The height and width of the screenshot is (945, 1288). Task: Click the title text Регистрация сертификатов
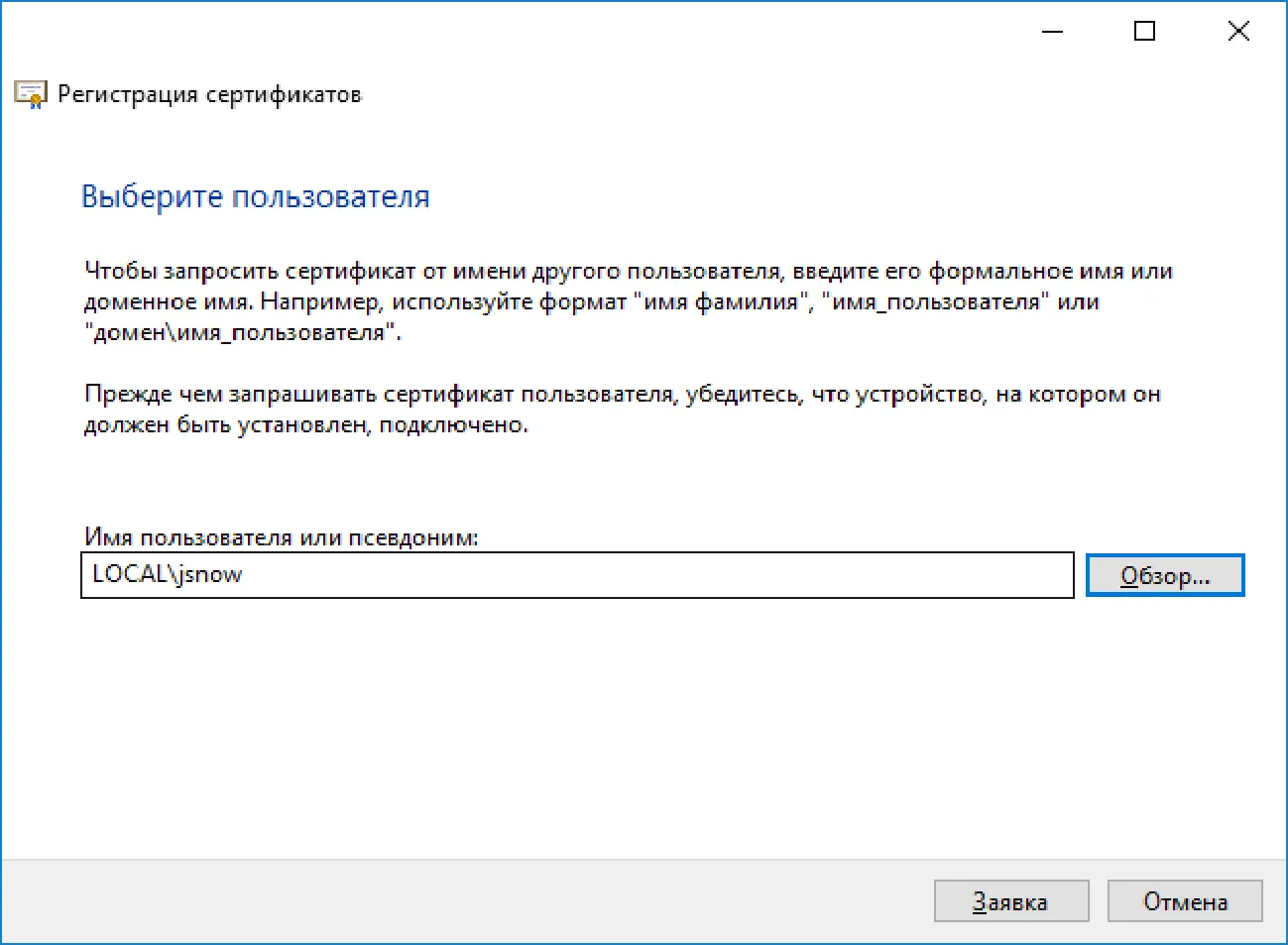click(209, 94)
